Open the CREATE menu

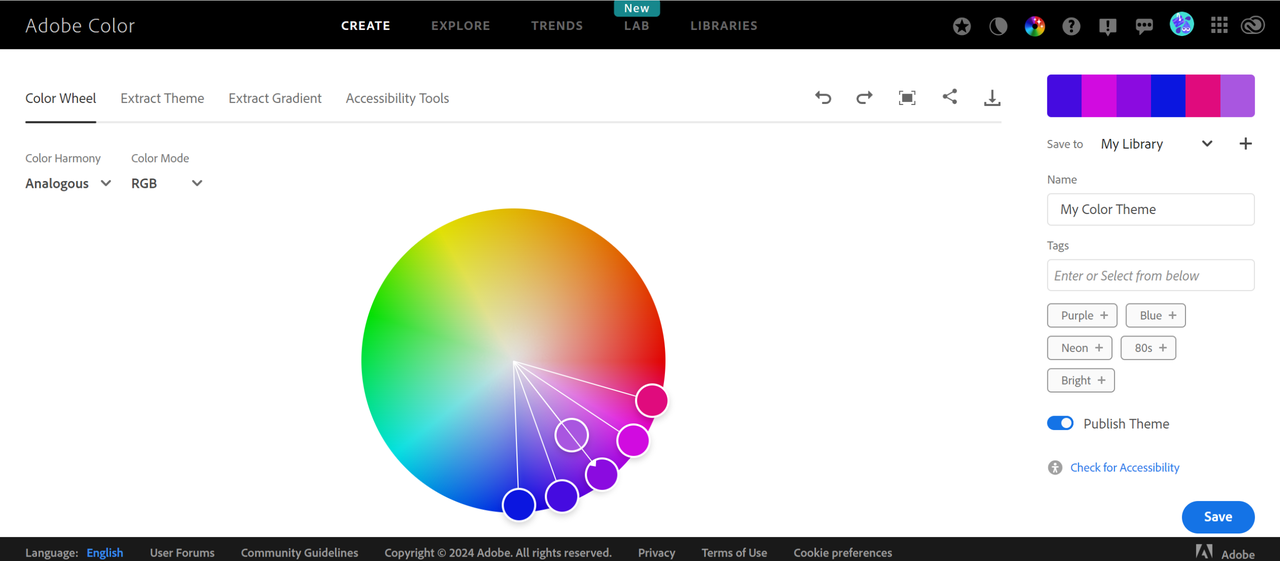(366, 26)
